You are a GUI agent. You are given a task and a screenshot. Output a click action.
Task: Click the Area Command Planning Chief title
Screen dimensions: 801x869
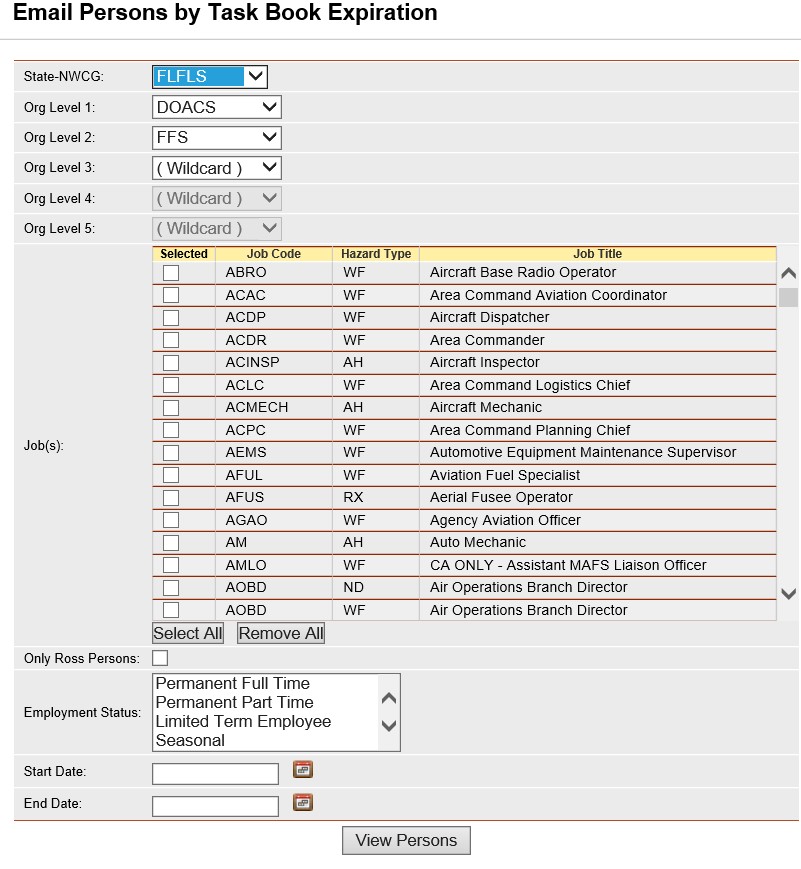click(x=530, y=430)
